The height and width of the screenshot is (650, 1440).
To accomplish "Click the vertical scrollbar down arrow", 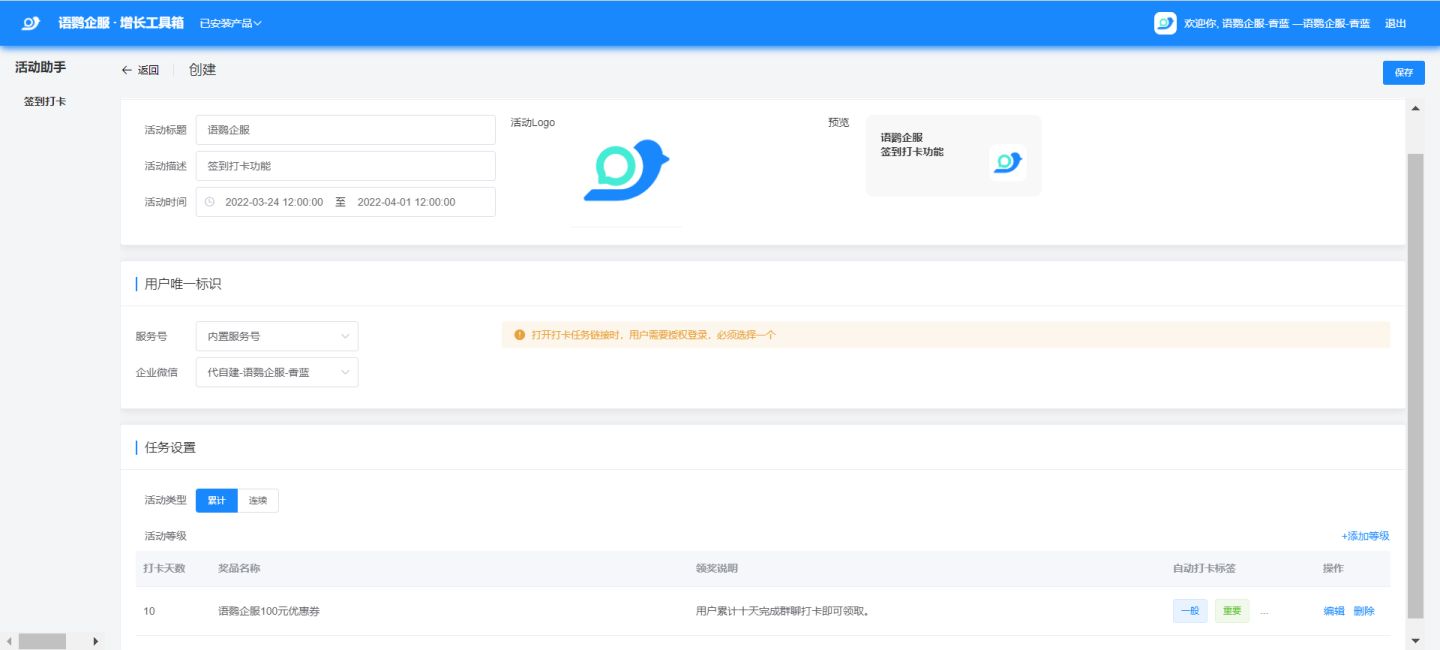I will pyautogui.click(x=1414, y=640).
